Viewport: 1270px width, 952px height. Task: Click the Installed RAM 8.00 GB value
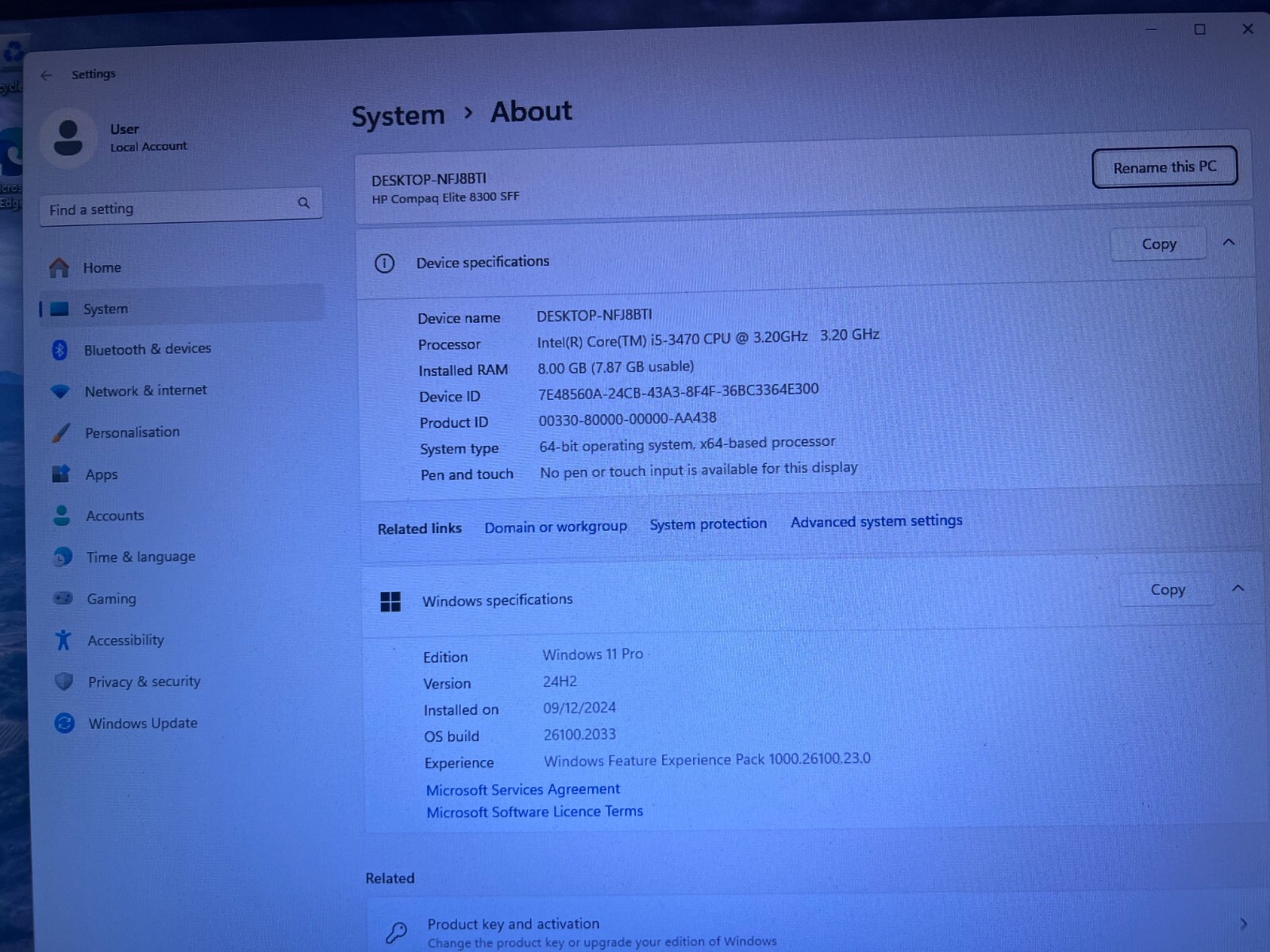tap(616, 367)
